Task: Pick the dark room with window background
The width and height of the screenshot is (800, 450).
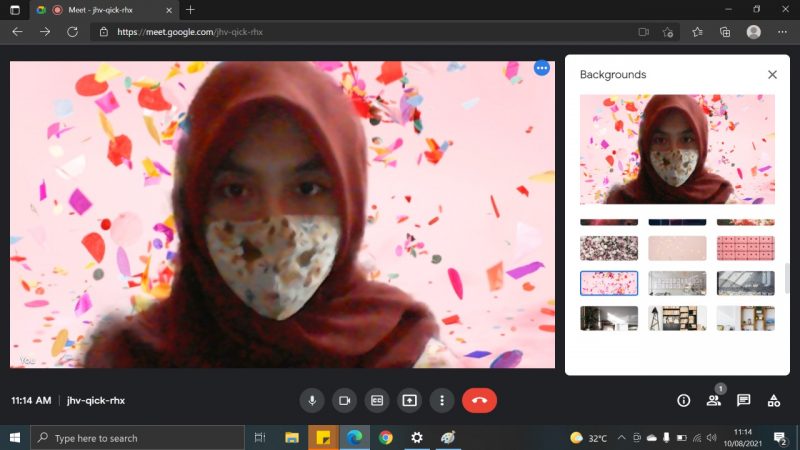Action: click(x=609, y=318)
